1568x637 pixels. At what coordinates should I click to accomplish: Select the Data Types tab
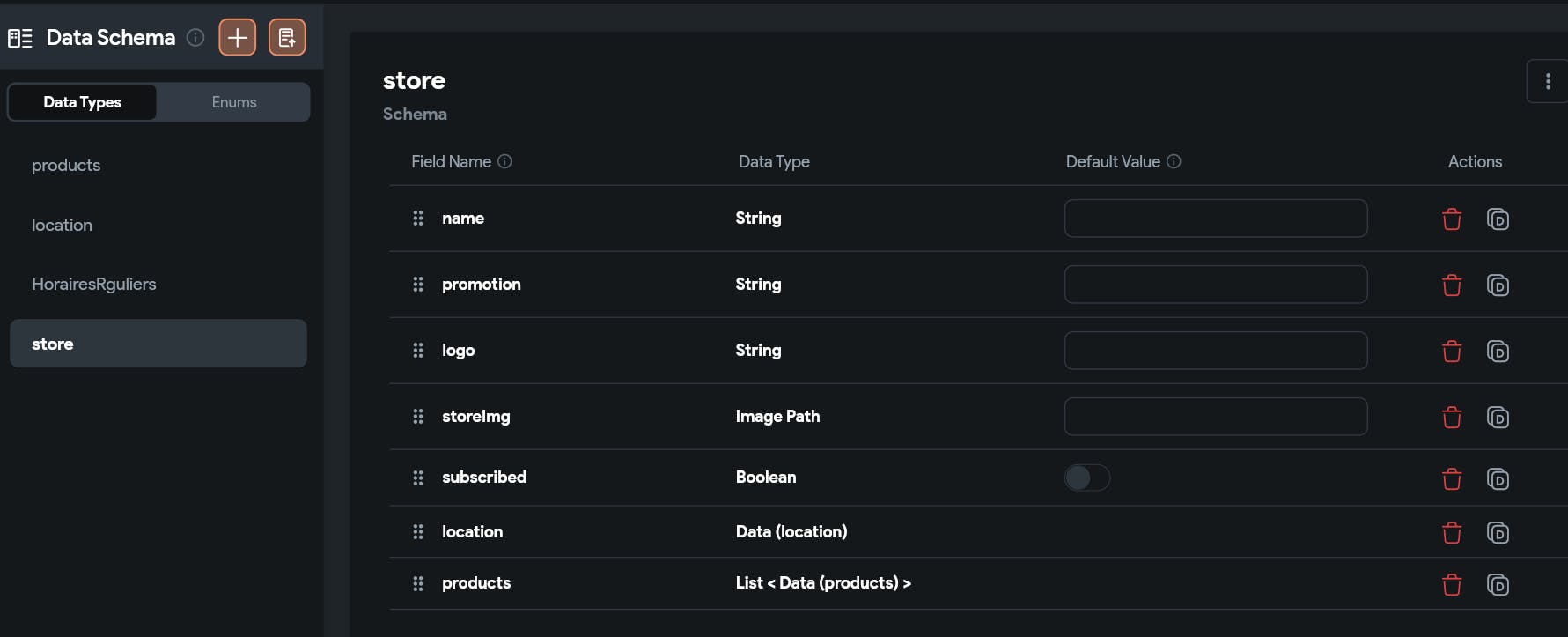click(83, 102)
